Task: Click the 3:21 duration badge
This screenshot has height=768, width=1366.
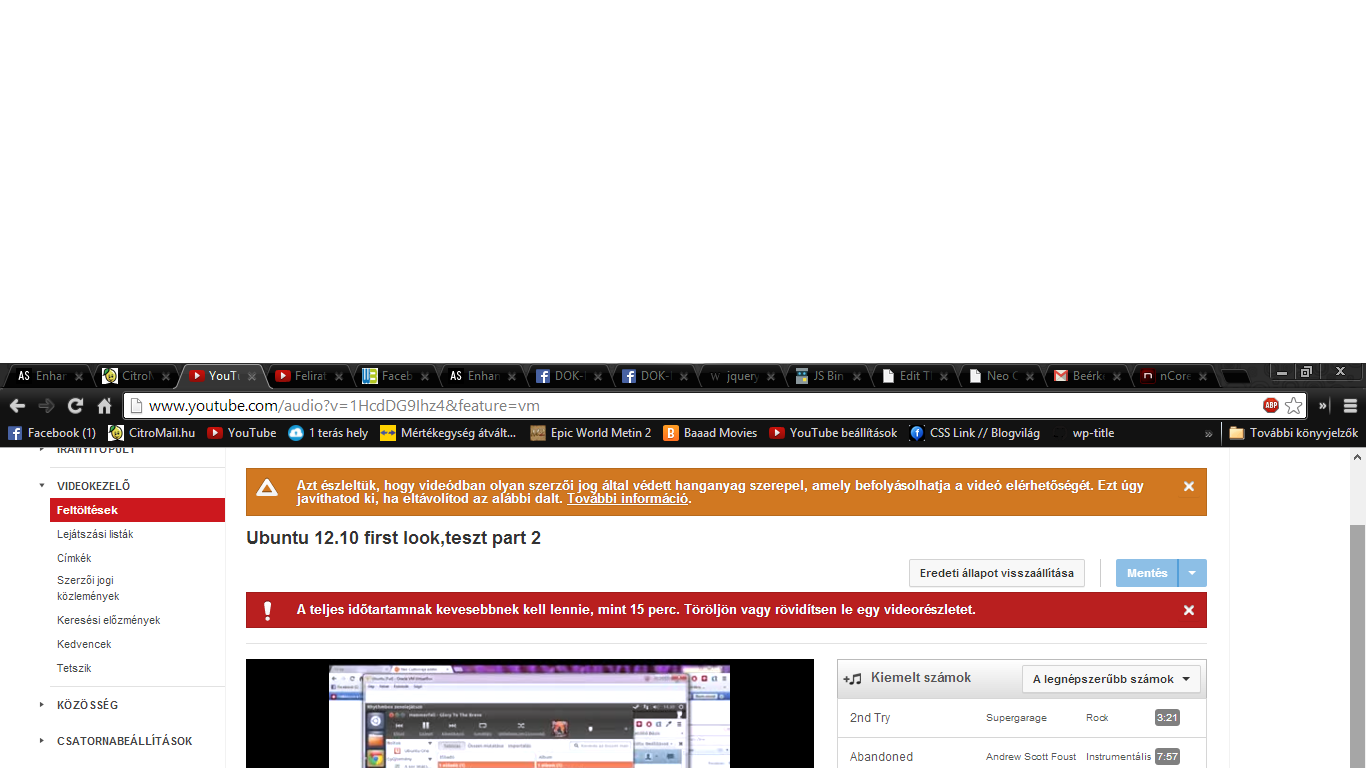Action: pyautogui.click(x=1167, y=718)
